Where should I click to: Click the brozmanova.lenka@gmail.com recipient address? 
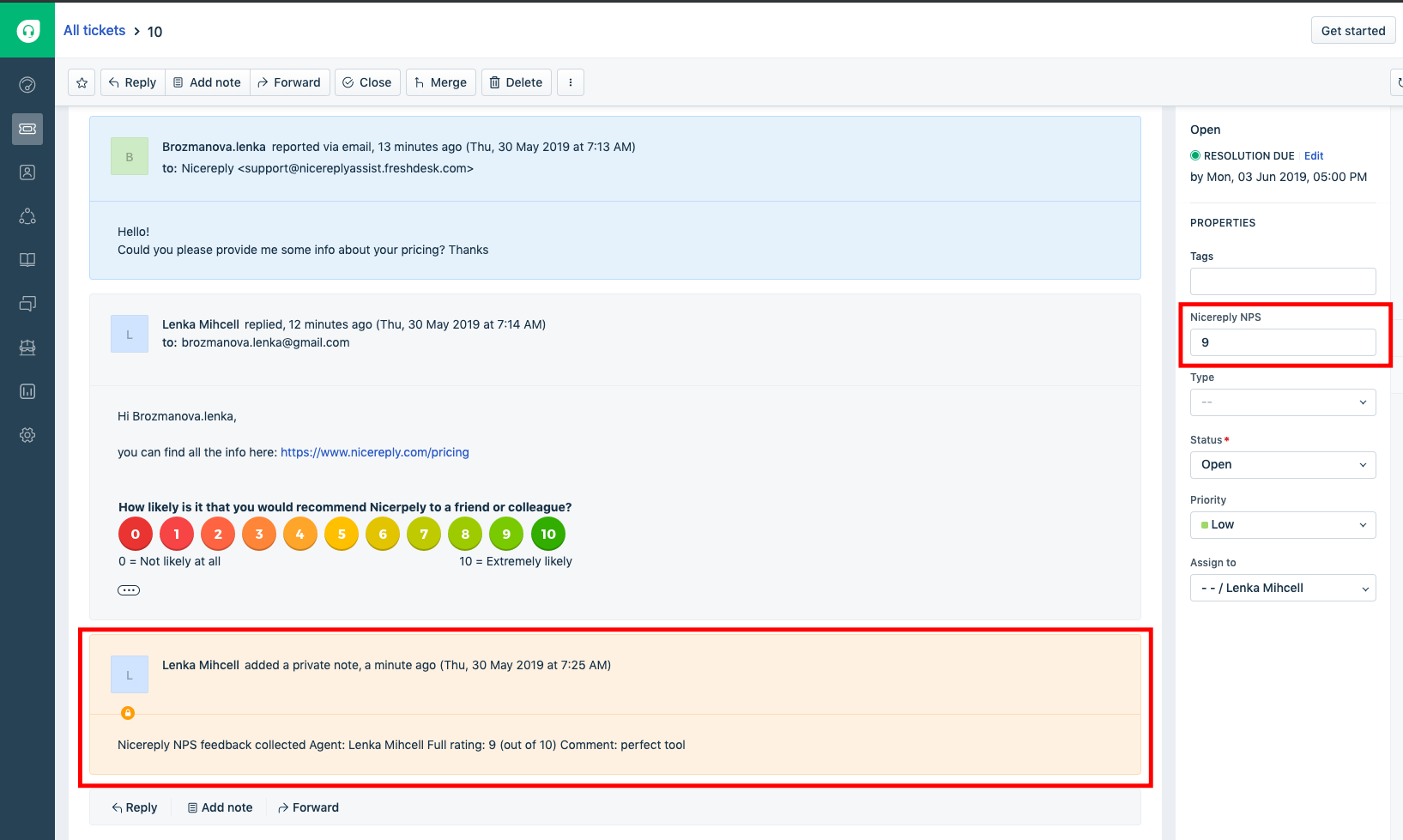pos(266,342)
